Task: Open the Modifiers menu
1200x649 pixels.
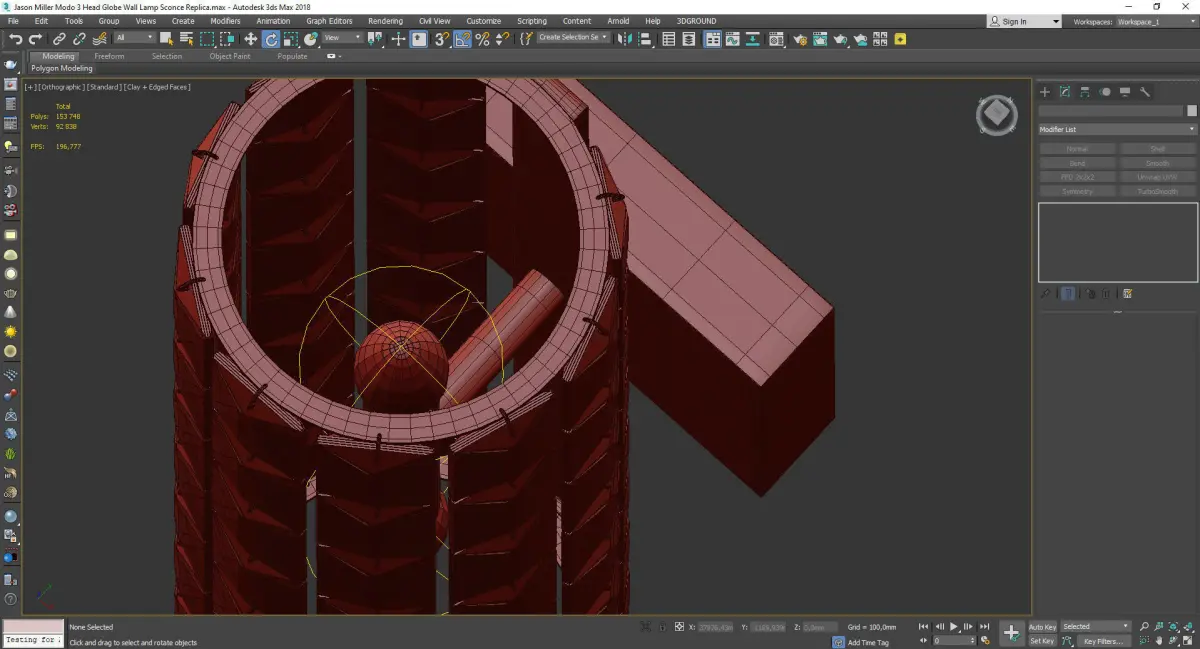Action: 225,21
